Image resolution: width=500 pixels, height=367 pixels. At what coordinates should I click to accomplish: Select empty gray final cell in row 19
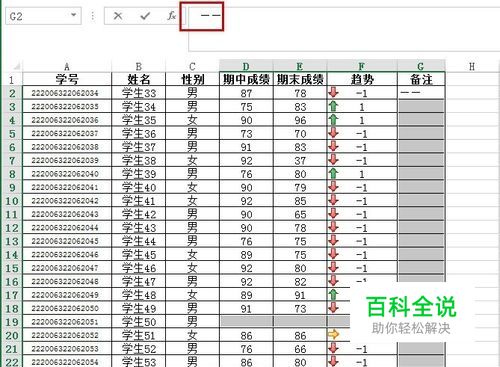point(300,321)
